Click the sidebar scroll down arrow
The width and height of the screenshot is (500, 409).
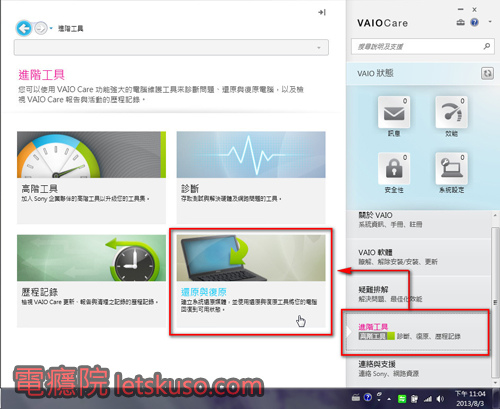click(495, 383)
